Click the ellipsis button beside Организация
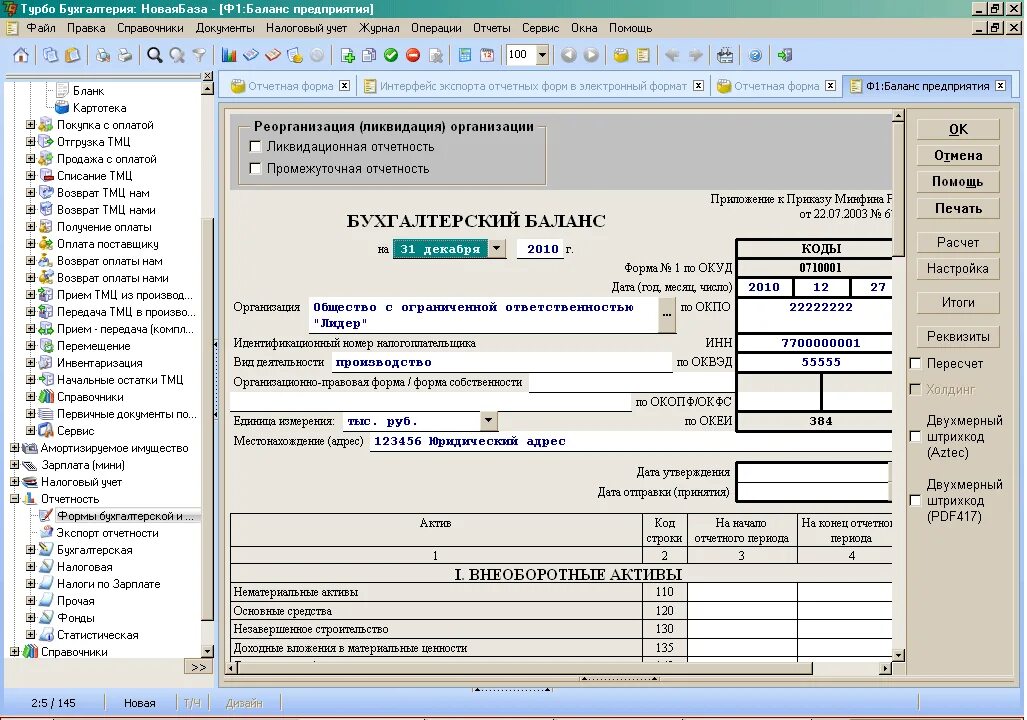 [x=667, y=315]
